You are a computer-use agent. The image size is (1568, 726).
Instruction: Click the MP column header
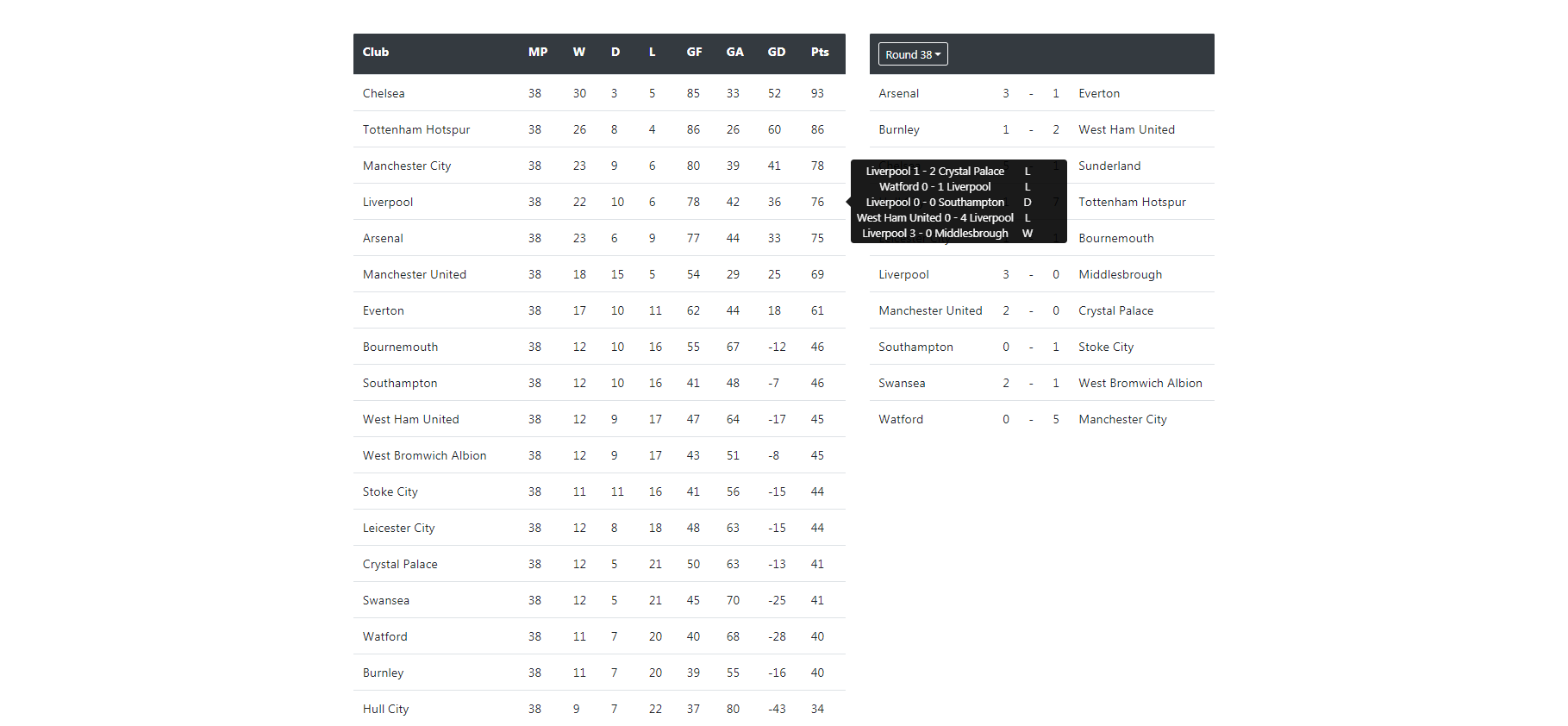[x=537, y=52]
